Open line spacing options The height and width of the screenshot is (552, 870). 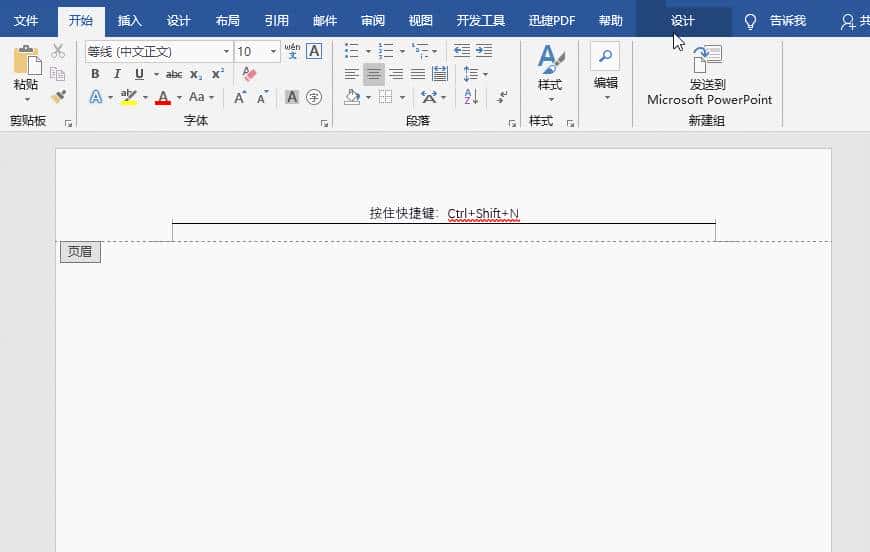point(476,74)
